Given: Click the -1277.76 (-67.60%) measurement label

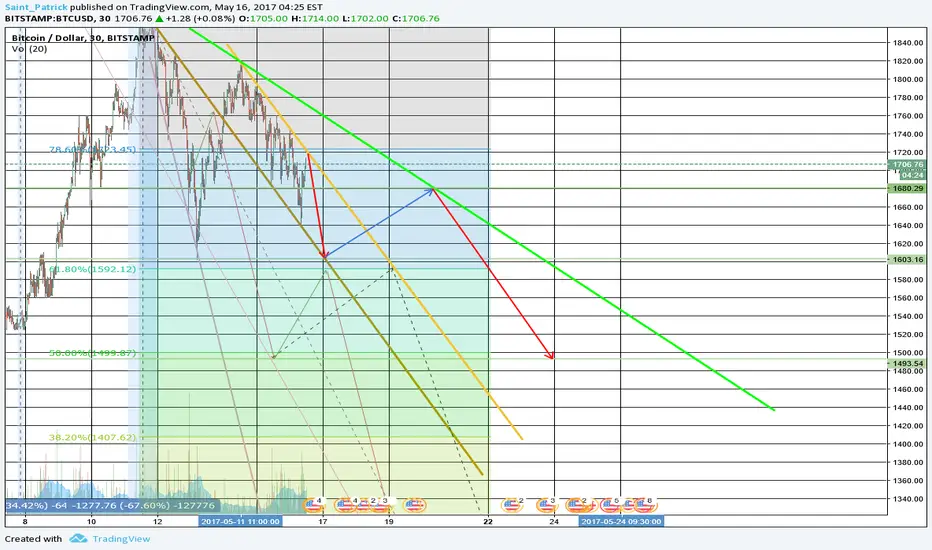Looking at the screenshot, I should tap(121, 506).
